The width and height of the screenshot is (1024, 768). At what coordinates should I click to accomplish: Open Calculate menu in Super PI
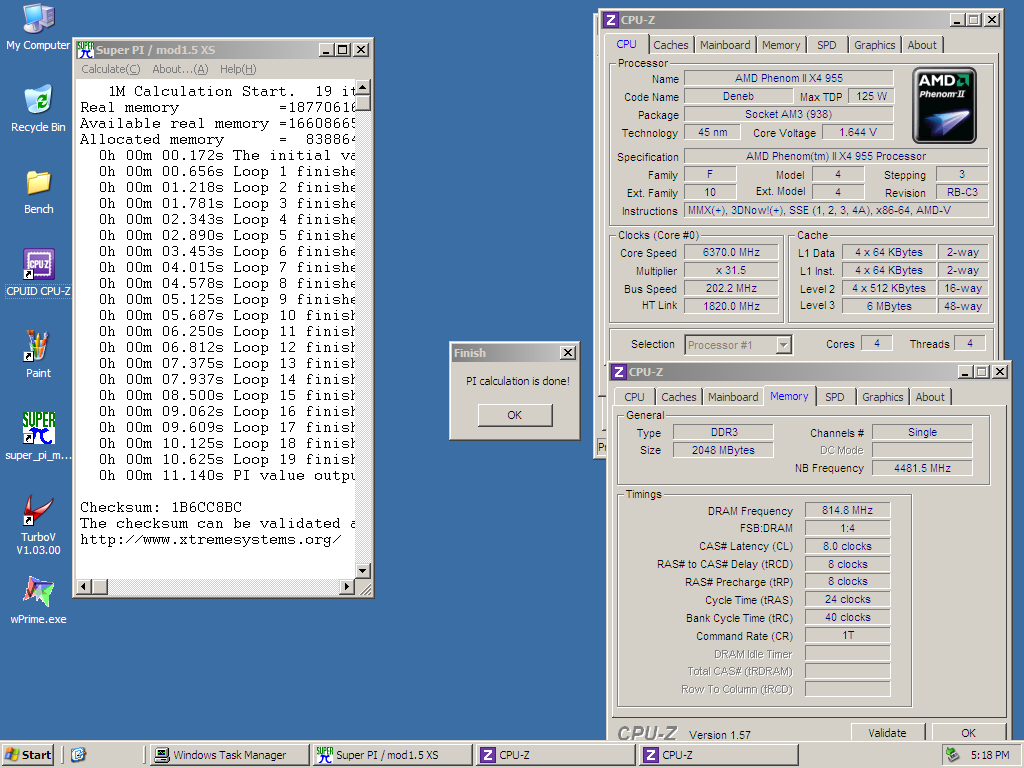pyautogui.click(x=110, y=69)
